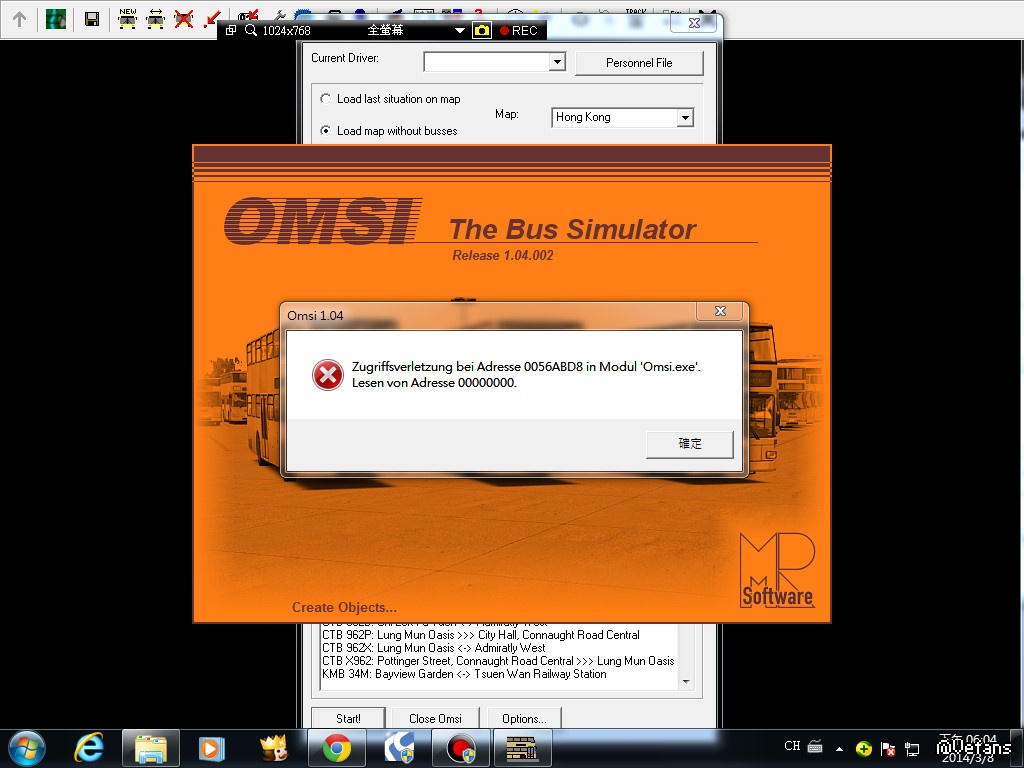The height and width of the screenshot is (768, 1024).
Task: Click the network tray icon
Action: [x=912, y=748]
